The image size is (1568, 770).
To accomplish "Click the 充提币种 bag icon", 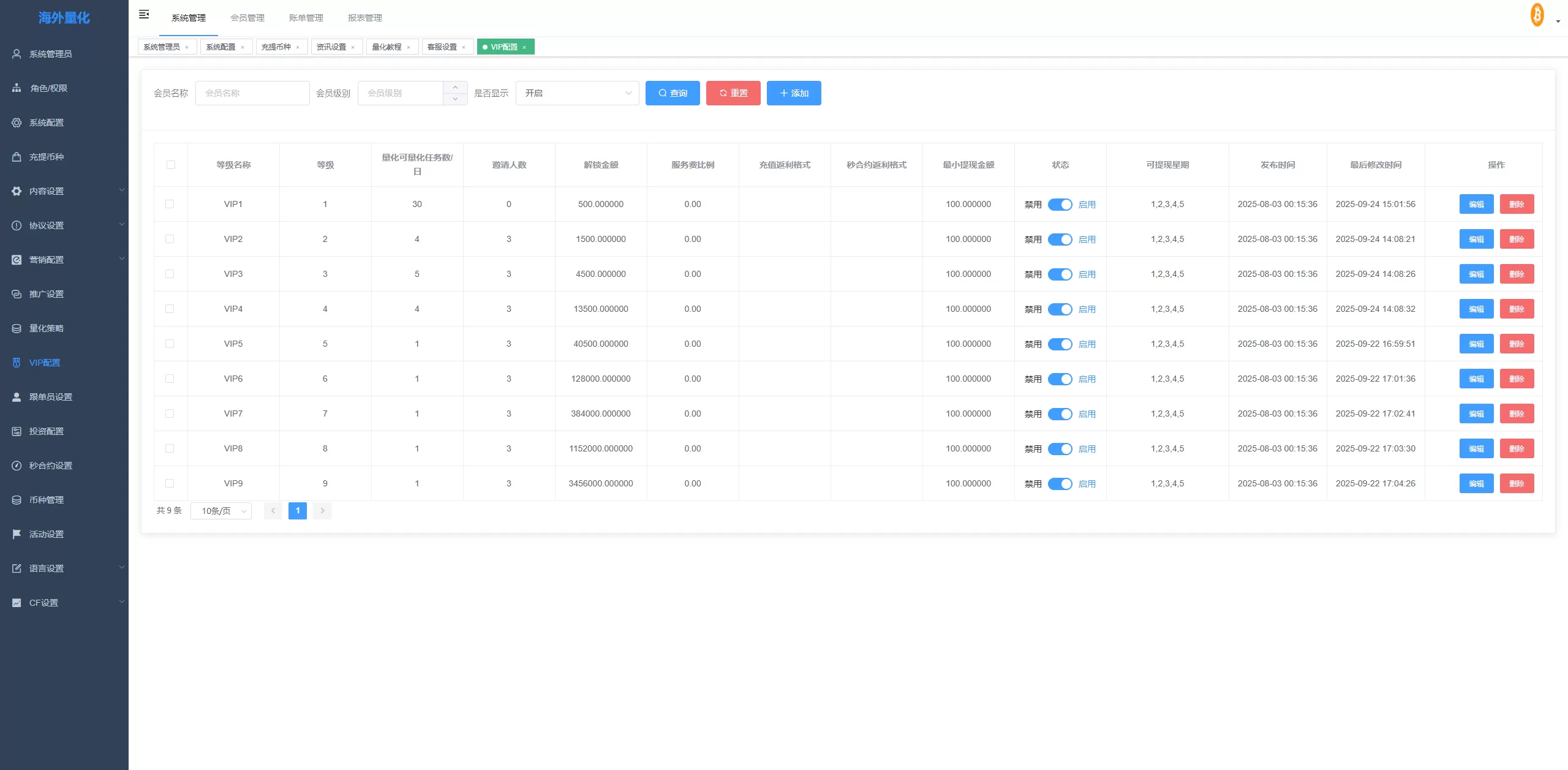I will pyautogui.click(x=17, y=157).
